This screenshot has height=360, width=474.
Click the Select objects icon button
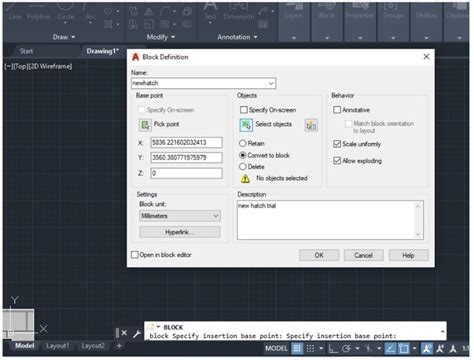tap(246, 125)
